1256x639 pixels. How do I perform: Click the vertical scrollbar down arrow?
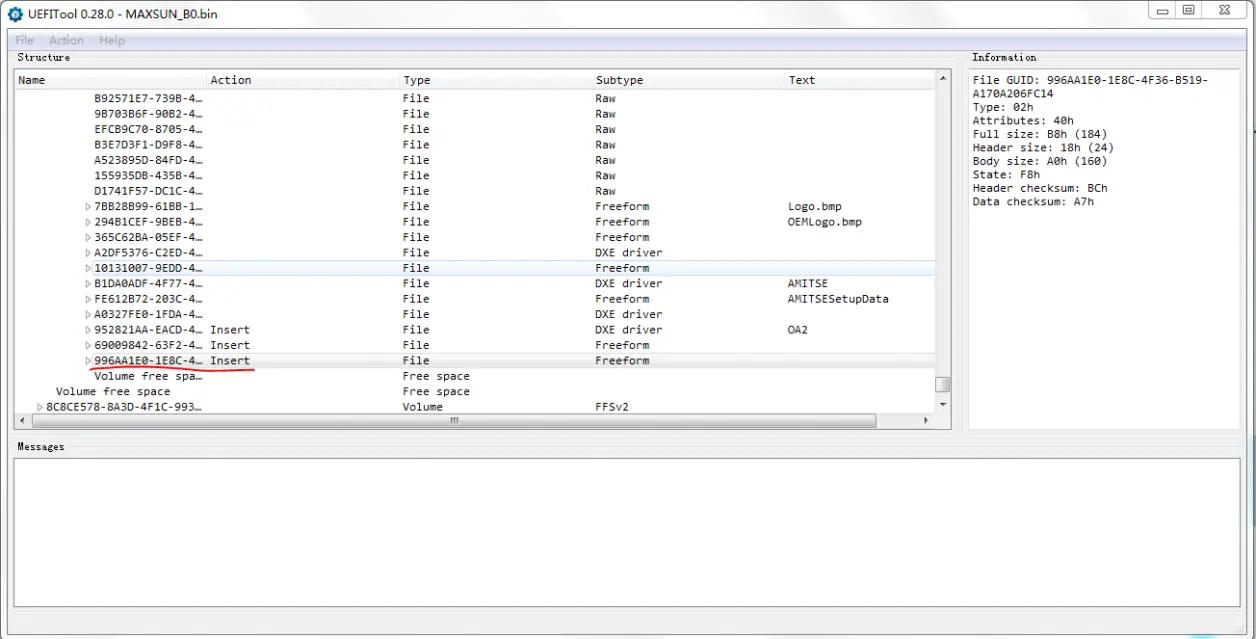[943, 404]
